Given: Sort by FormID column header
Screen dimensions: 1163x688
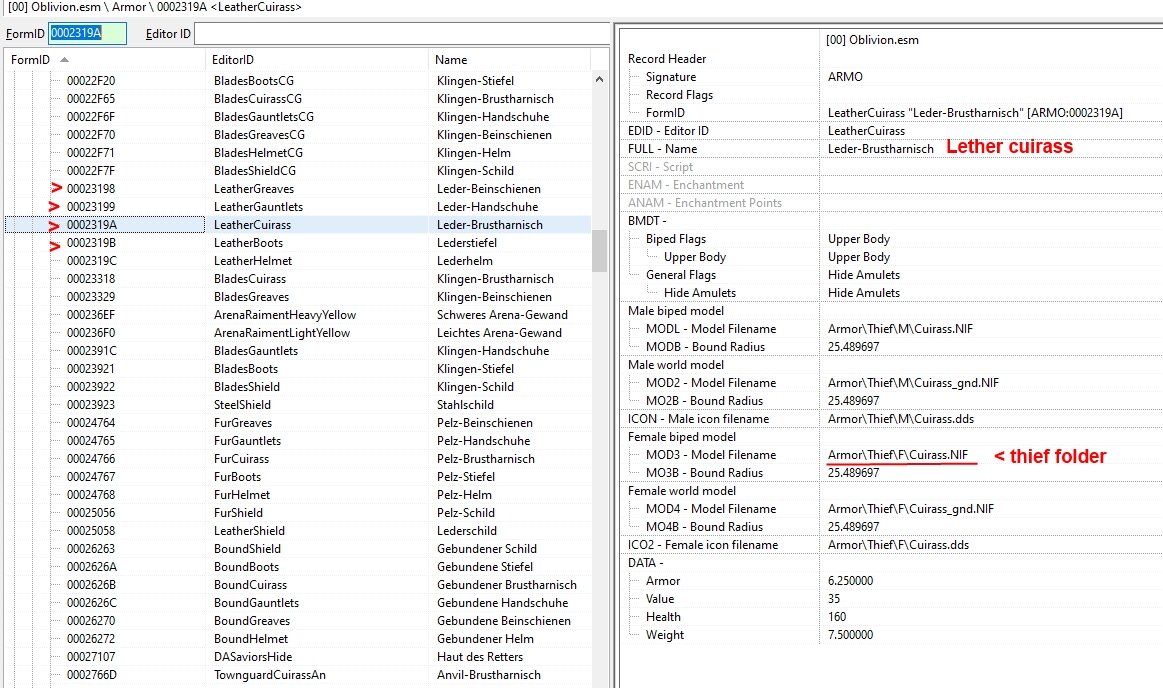Looking at the screenshot, I should [x=104, y=60].
